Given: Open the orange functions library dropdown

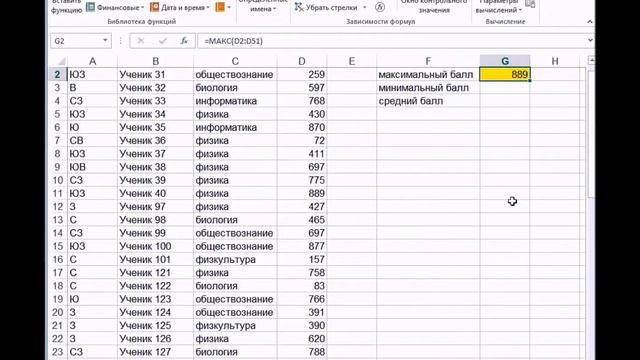Looking at the screenshot, I should point(223,7).
